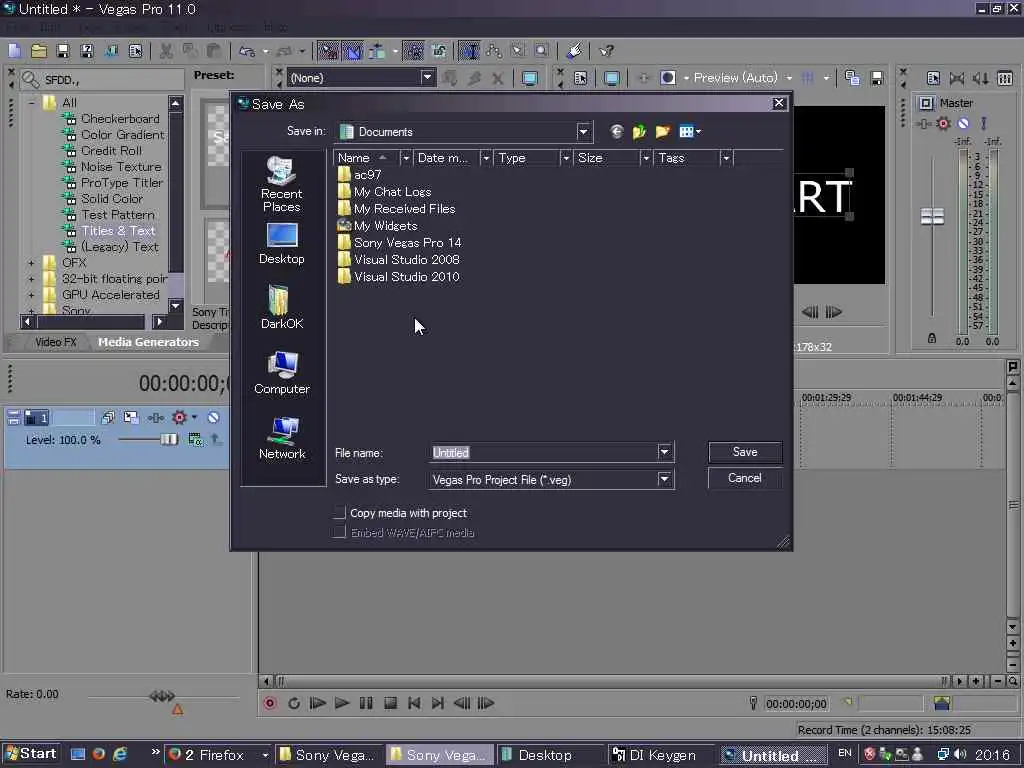This screenshot has width=1024, height=768.
Task: Go to previous folder in Save As dialog
Action: click(616, 132)
